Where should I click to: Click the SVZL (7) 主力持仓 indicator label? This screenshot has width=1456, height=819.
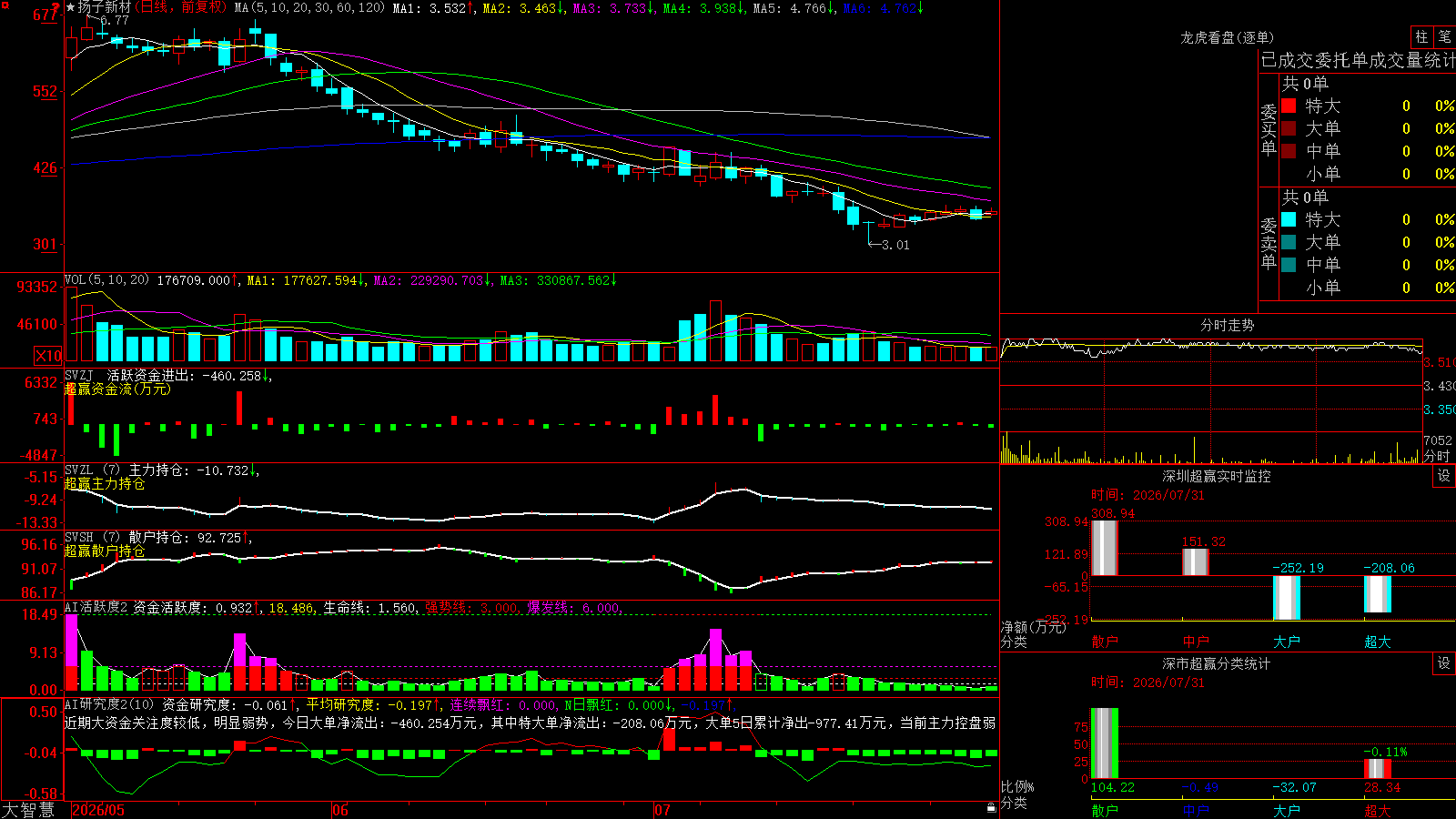click(163, 470)
